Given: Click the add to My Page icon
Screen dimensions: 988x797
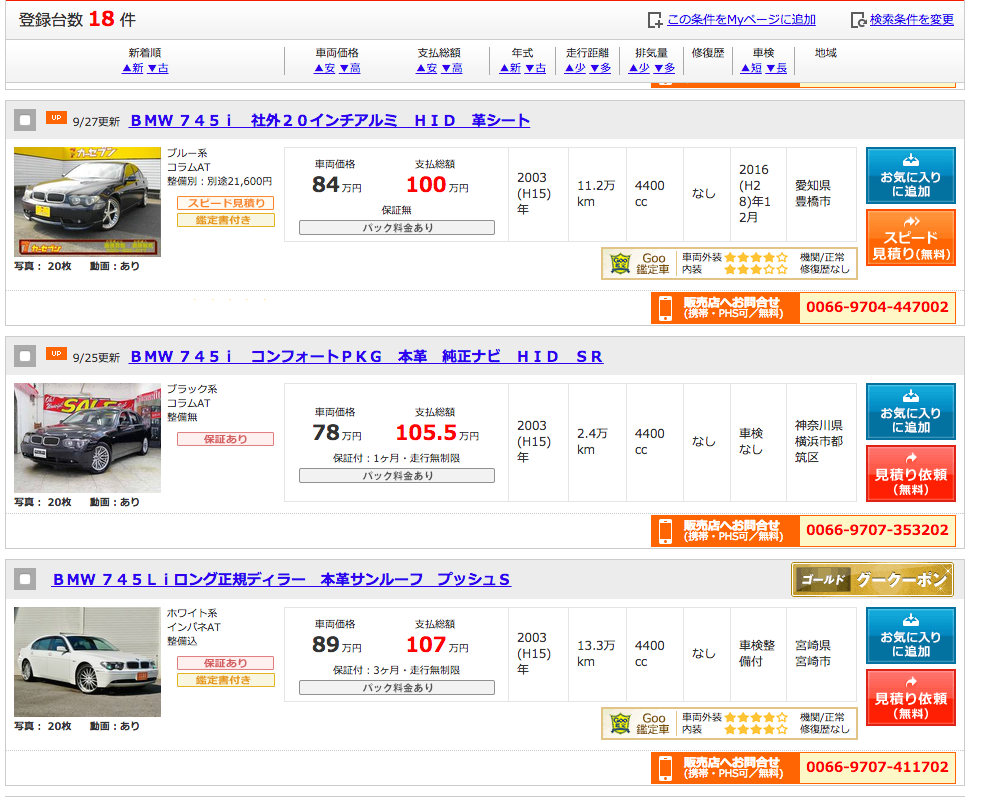Looking at the screenshot, I should tap(655, 20).
